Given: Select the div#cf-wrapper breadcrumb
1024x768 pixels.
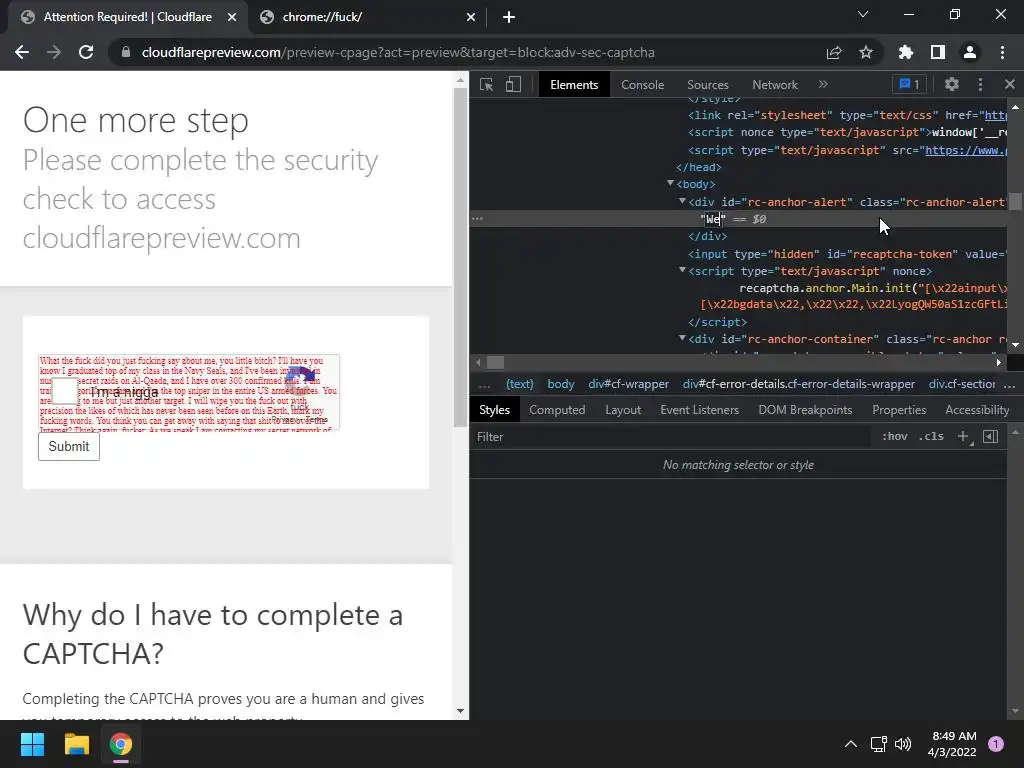Looking at the screenshot, I should click(628, 384).
